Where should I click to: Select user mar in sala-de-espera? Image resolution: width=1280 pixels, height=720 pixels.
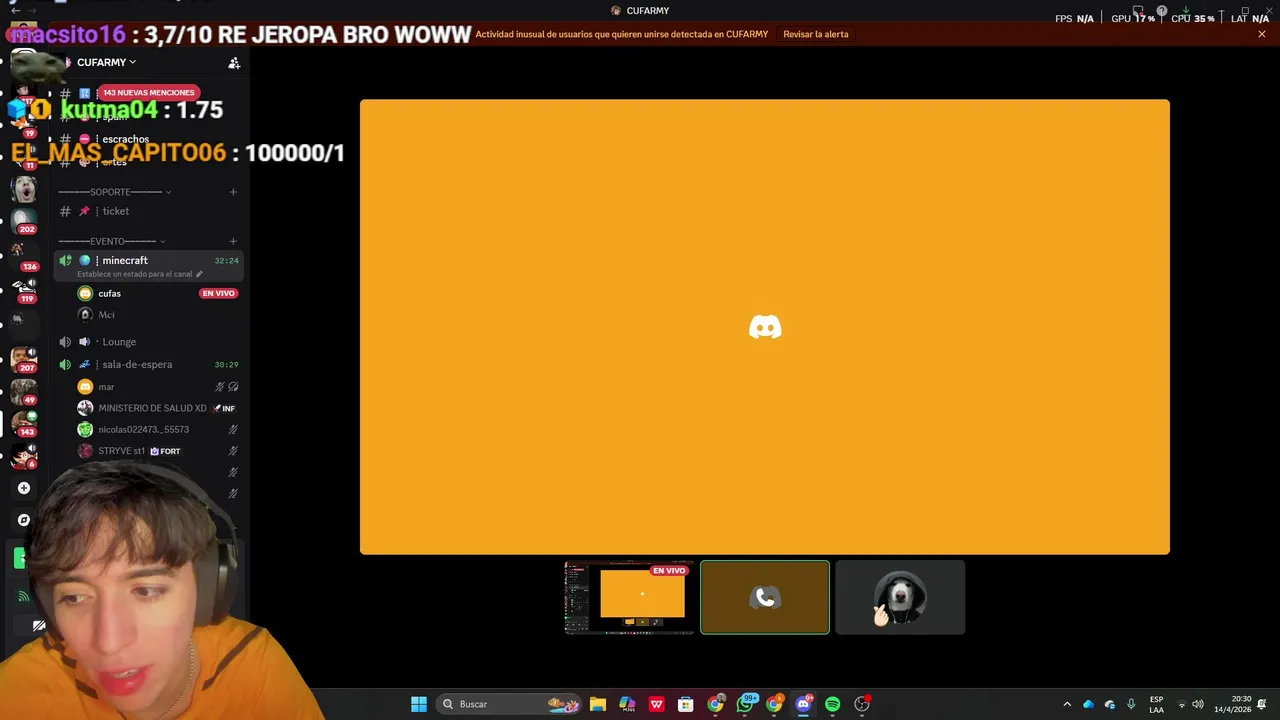(106, 387)
